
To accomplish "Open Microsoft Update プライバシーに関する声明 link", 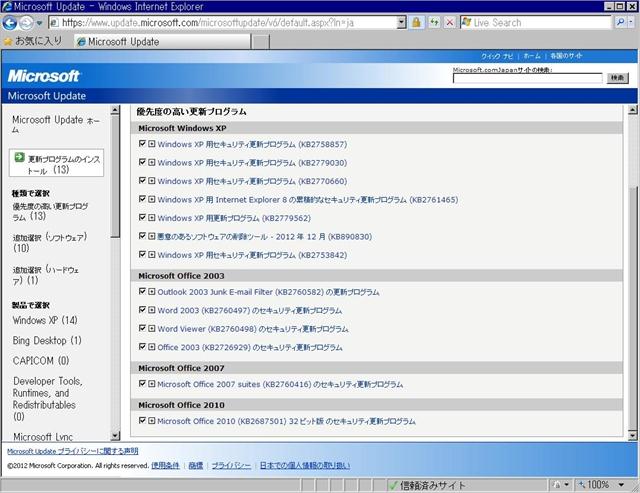I will 73,451.
